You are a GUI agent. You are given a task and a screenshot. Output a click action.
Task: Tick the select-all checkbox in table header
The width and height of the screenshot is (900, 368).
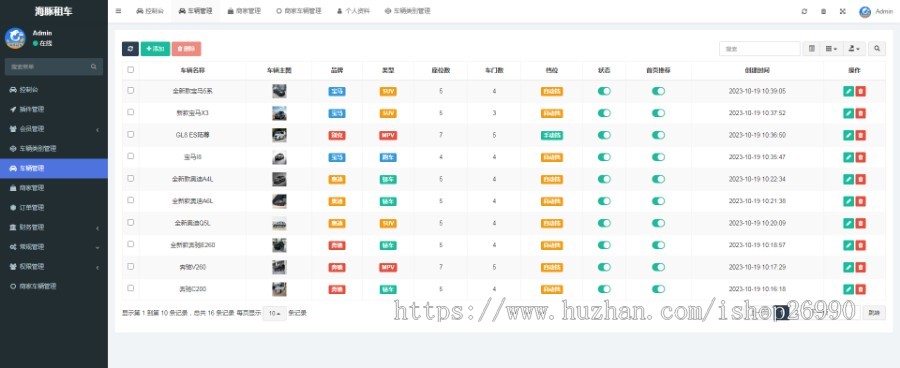(x=130, y=69)
